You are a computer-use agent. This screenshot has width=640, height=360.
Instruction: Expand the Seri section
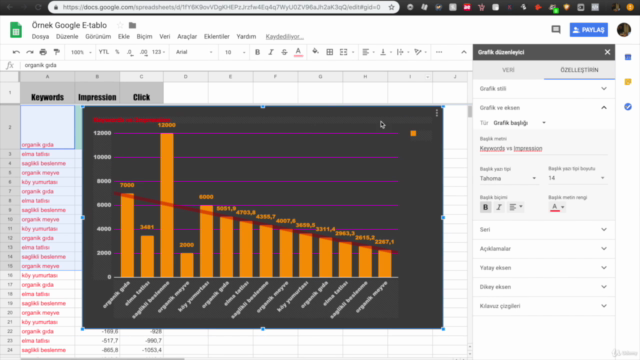(544, 229)
